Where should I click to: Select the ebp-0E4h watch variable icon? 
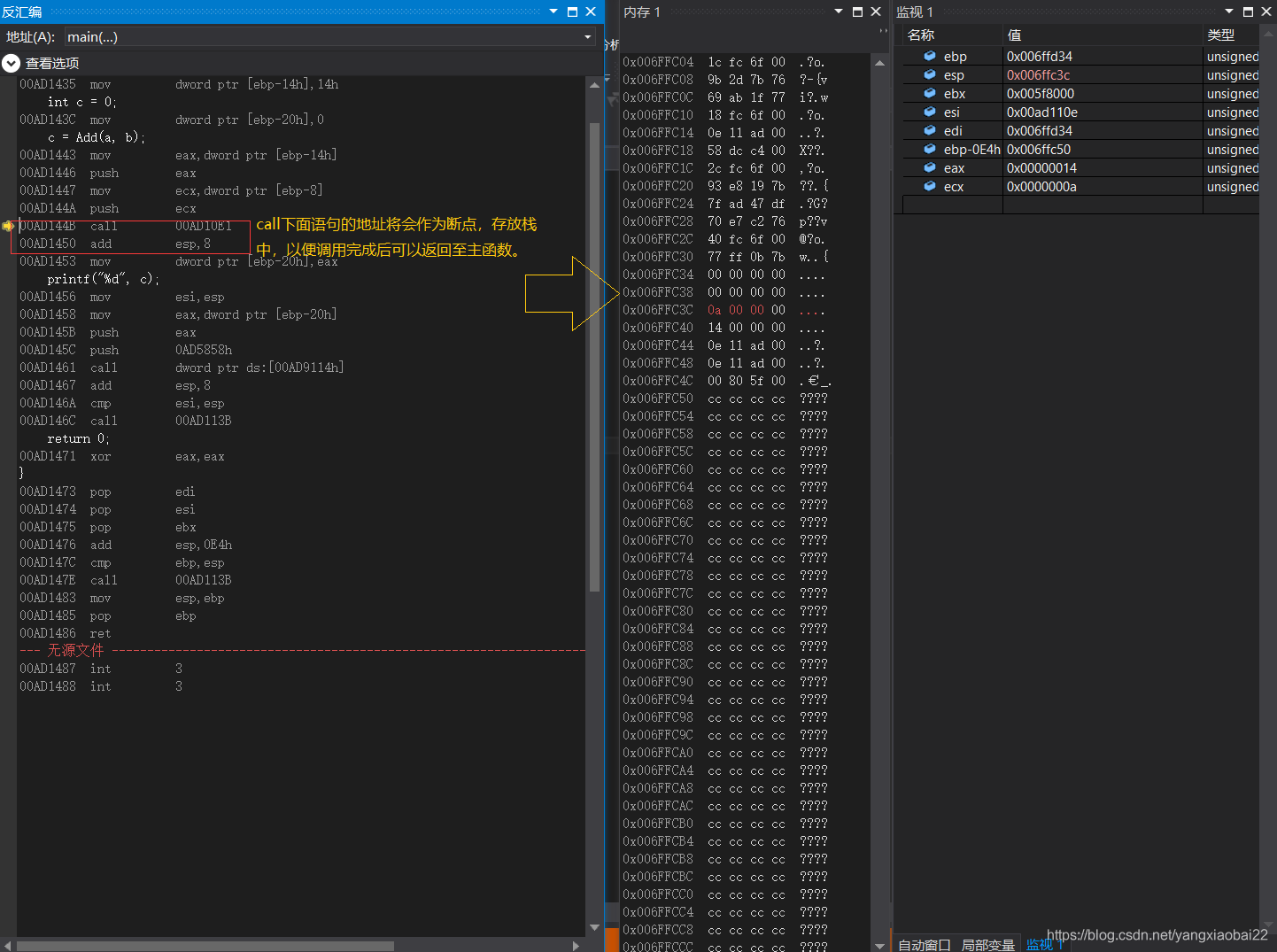click(930, 149)
